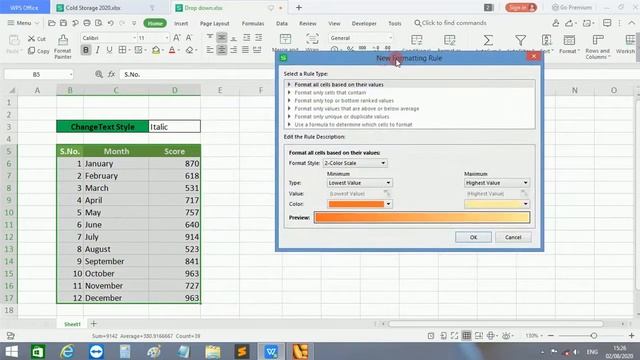The image size is (640, 360).
Task: Click the Undo icon in quick access toolbar
Action: (x=110, y=23)
